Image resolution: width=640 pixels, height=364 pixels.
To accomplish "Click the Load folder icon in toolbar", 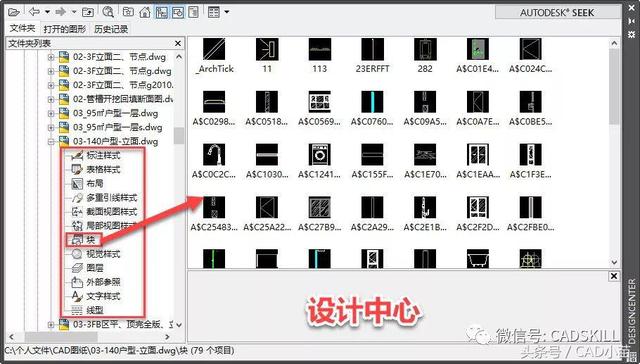I will point(13,12).
